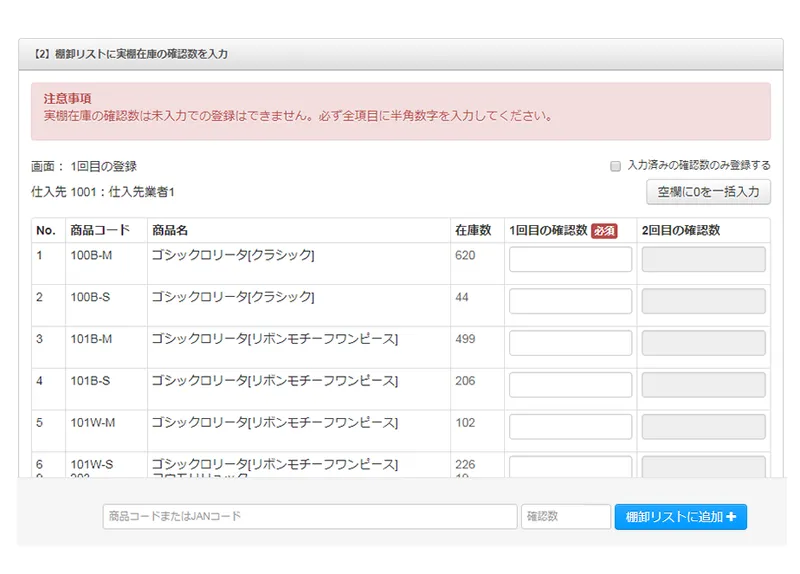The width and height of the screenshot is (800, 574).
Task: Click 1回目の確認数 field for 100B-S
Action: 570,301
